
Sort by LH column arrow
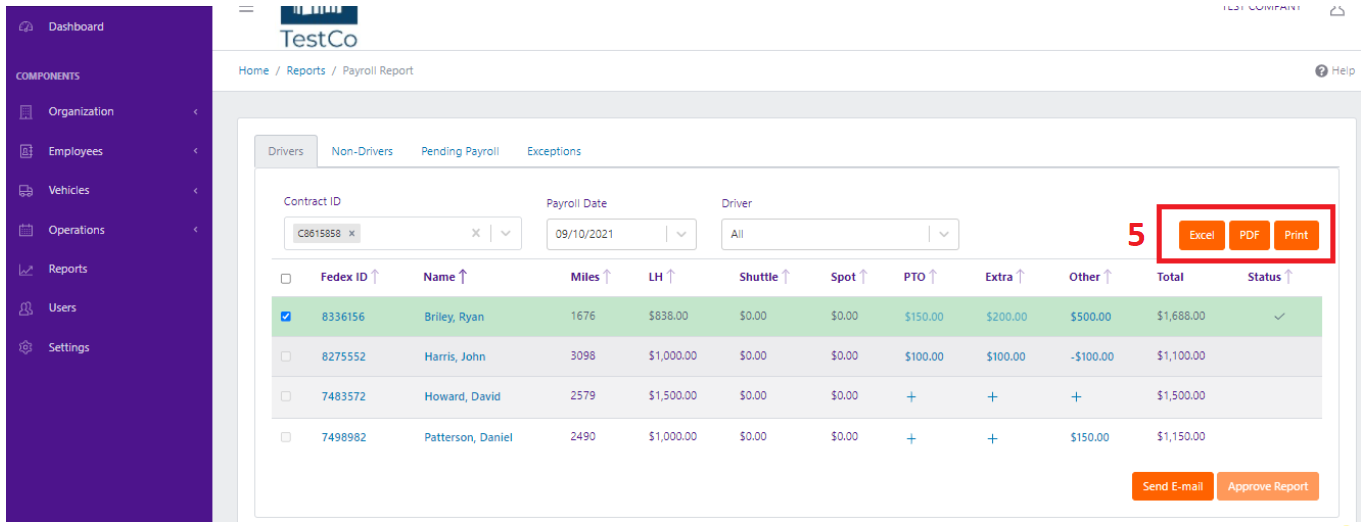pos(671,277)
